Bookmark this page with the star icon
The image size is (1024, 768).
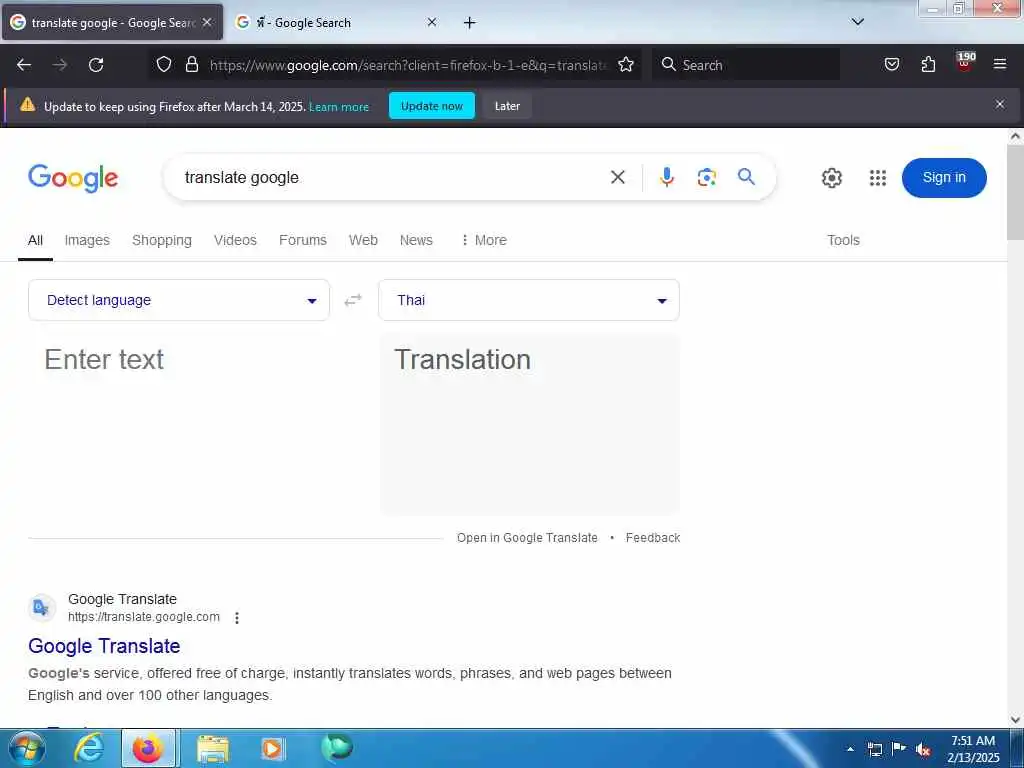[626, 64]
